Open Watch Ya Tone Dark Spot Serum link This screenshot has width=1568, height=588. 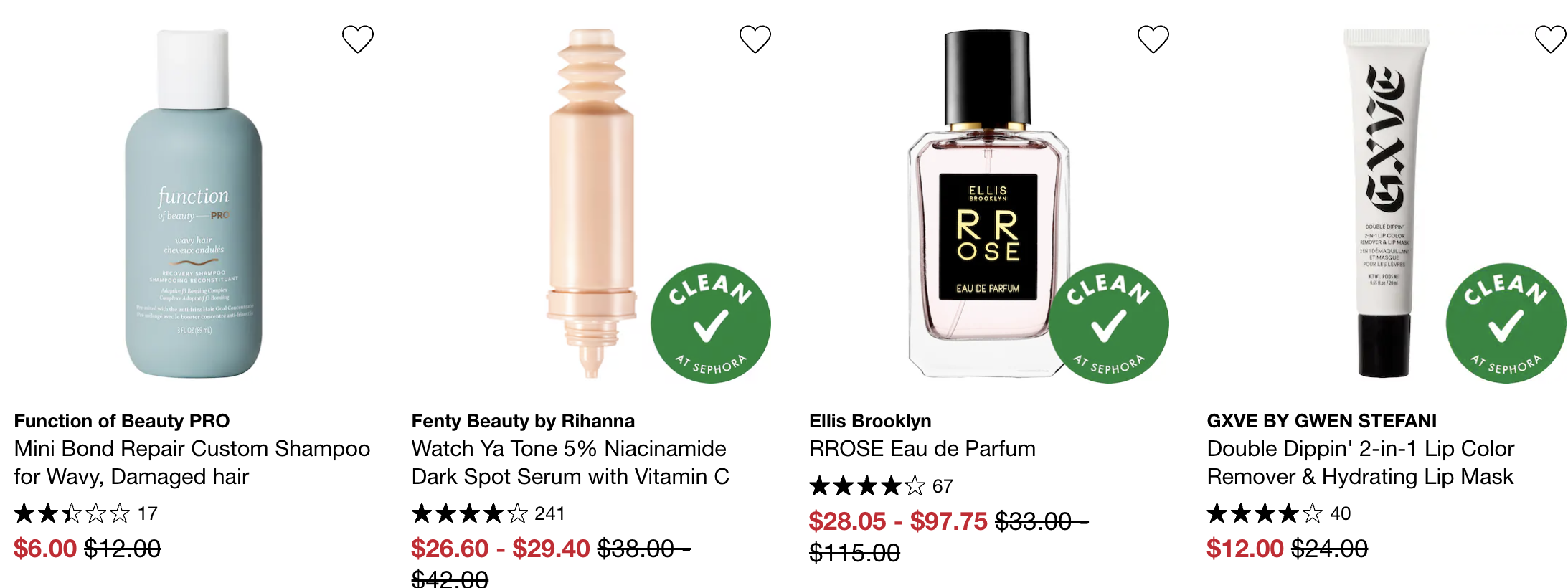click(570, 463)
